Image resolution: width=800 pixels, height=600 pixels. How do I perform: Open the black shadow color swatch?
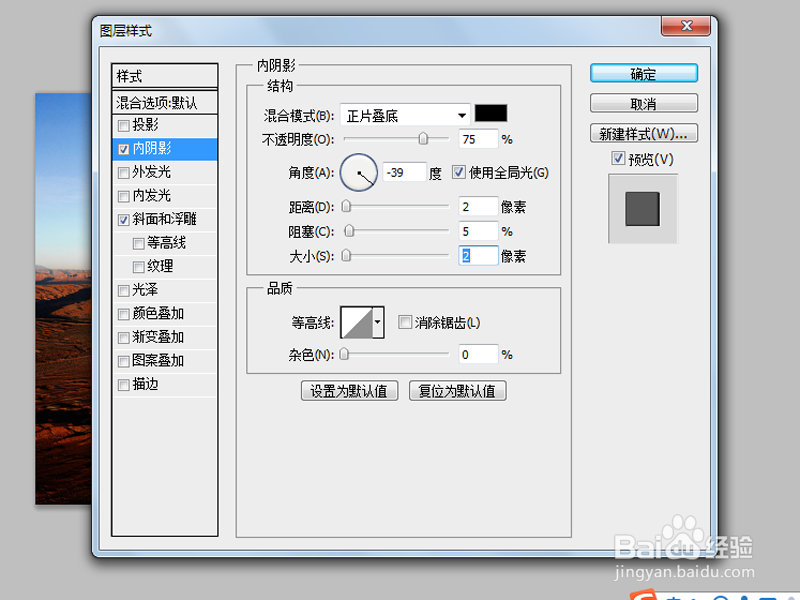point(491,113)
